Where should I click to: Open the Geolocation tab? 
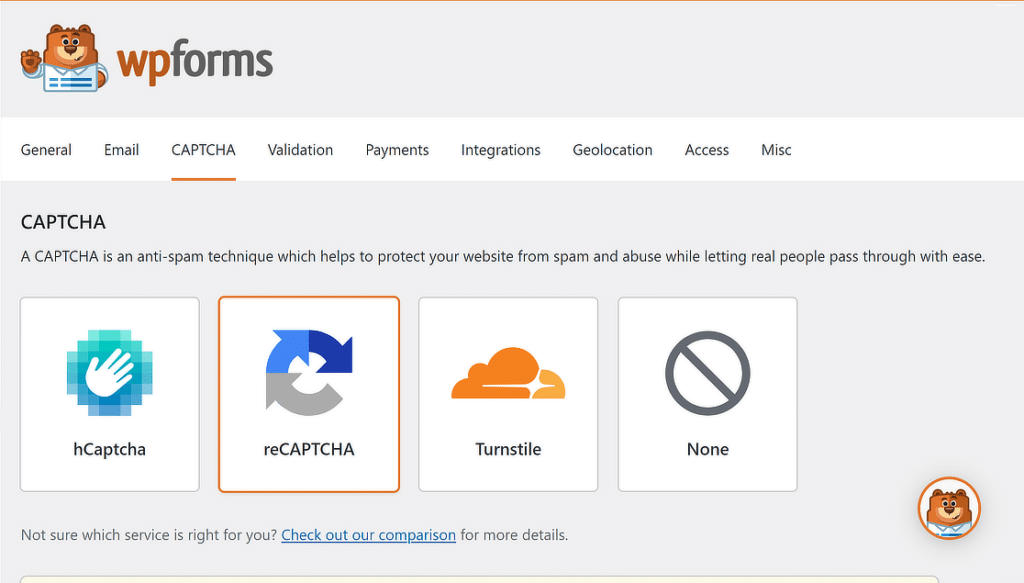[612, 150]
